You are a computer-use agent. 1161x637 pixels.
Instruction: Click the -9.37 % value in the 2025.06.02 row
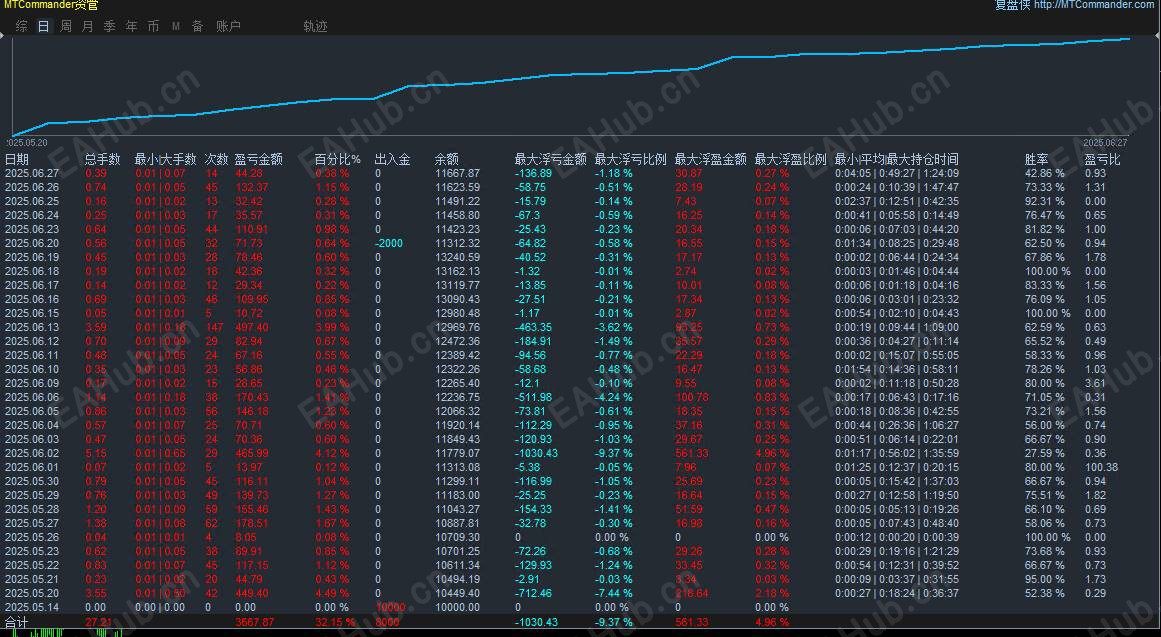click(614, 453)
